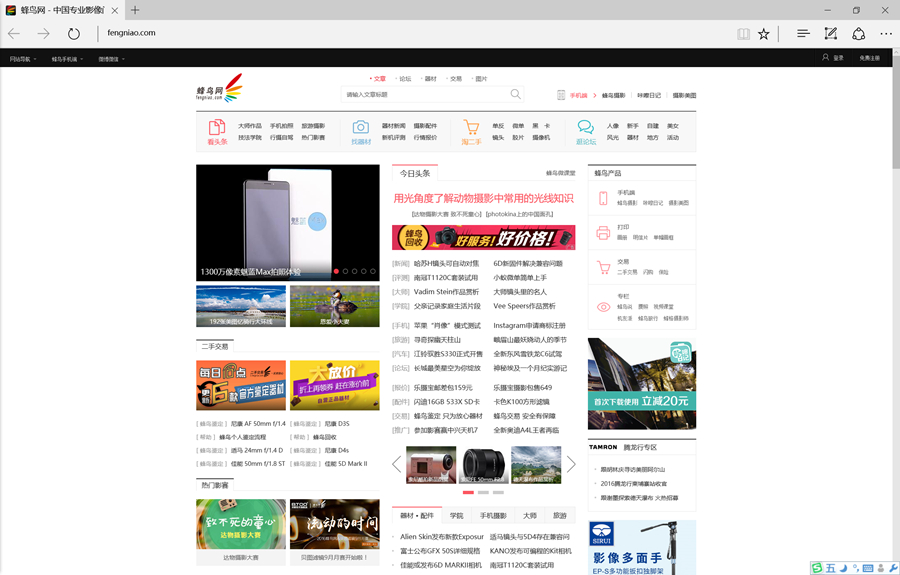Screen dimensions: 900x575
Task: Add page to favorites star icon
Action: pos(763,34)
